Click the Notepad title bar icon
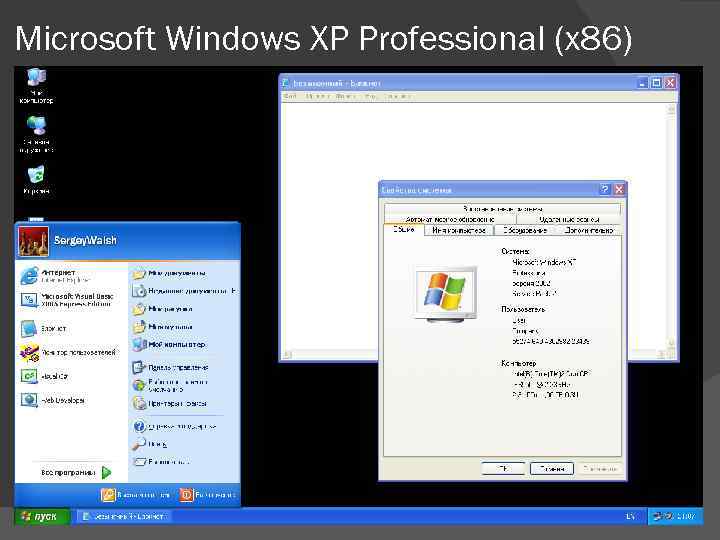The height and width of the screenshot is (540, 720). (x=286, y=83)
